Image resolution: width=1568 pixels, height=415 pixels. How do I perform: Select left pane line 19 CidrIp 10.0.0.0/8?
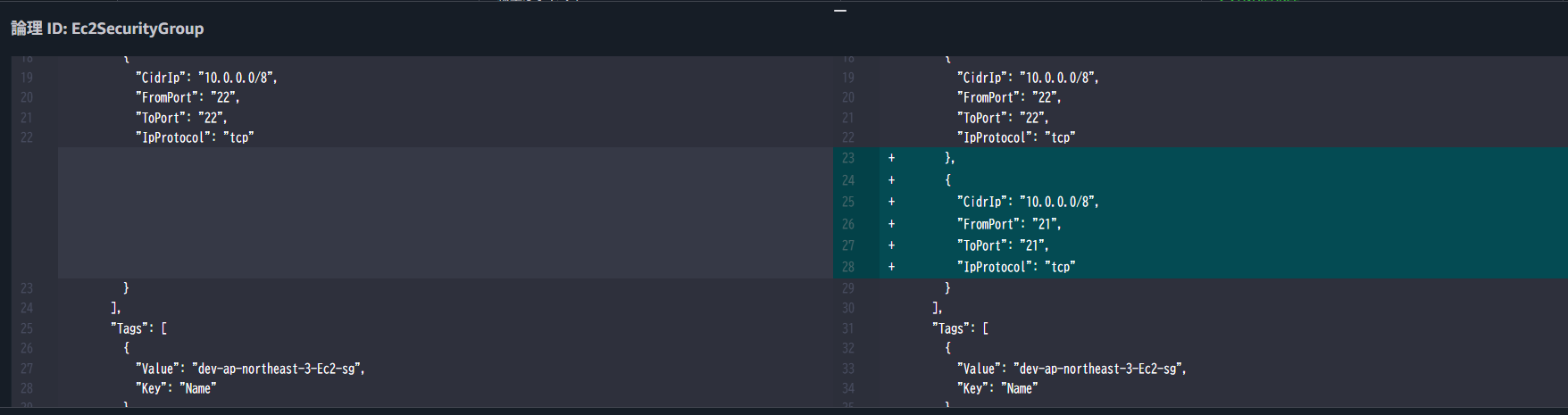pyautogui.click(x=206, y=78)
